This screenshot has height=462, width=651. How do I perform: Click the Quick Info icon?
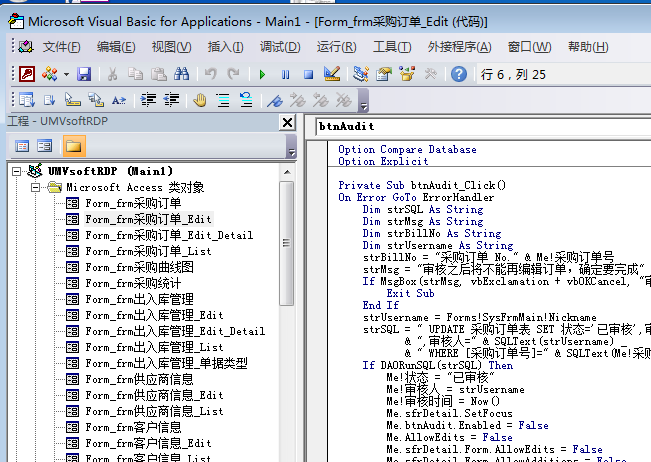73,100
